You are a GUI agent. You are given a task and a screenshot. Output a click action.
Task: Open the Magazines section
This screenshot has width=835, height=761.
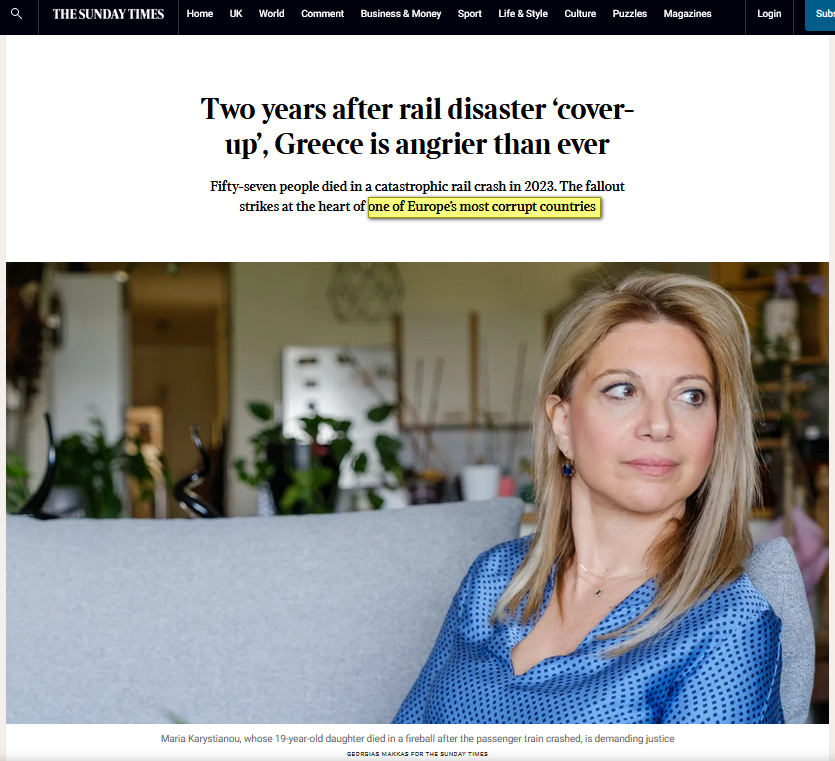687,14
